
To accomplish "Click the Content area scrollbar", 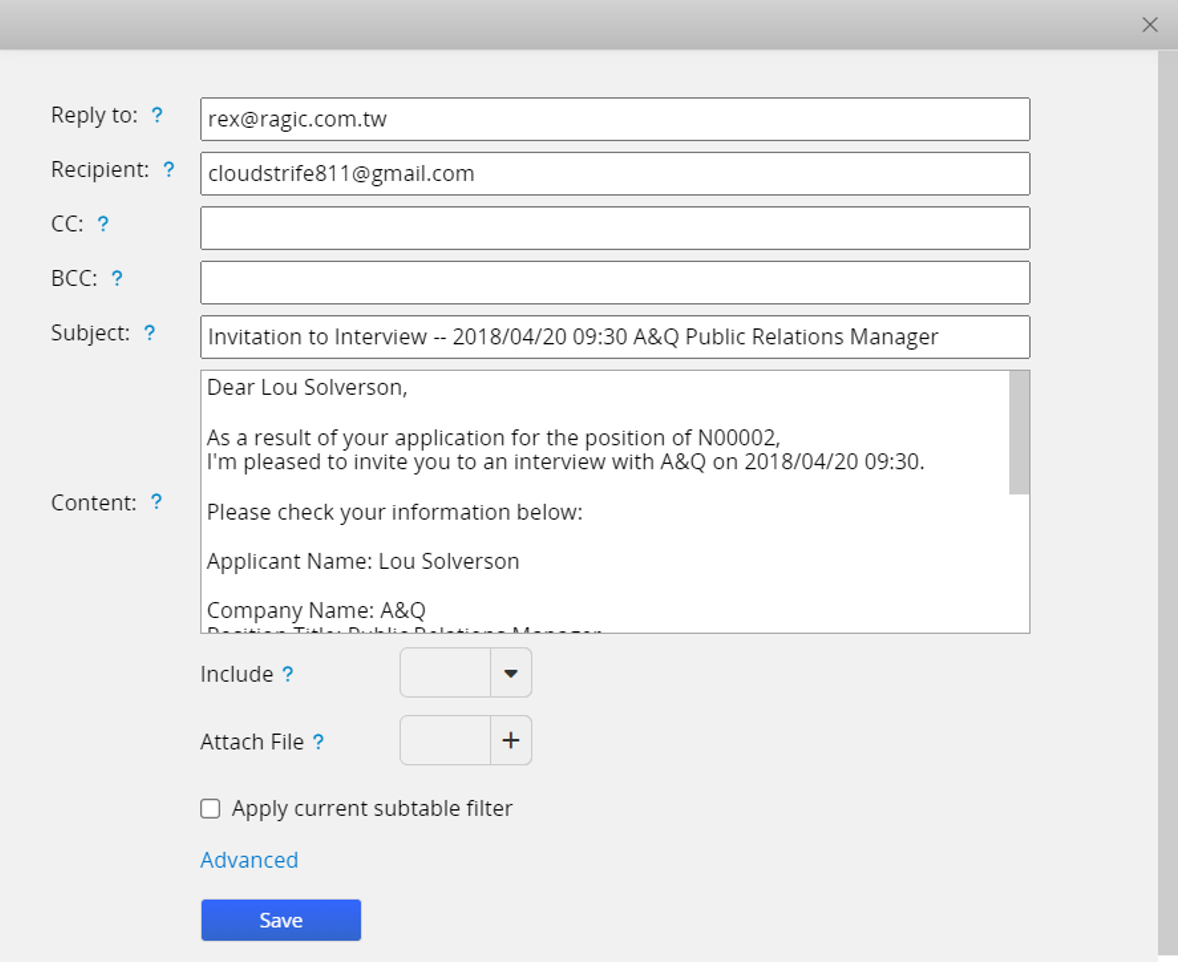I will [x=1021, y=430].
